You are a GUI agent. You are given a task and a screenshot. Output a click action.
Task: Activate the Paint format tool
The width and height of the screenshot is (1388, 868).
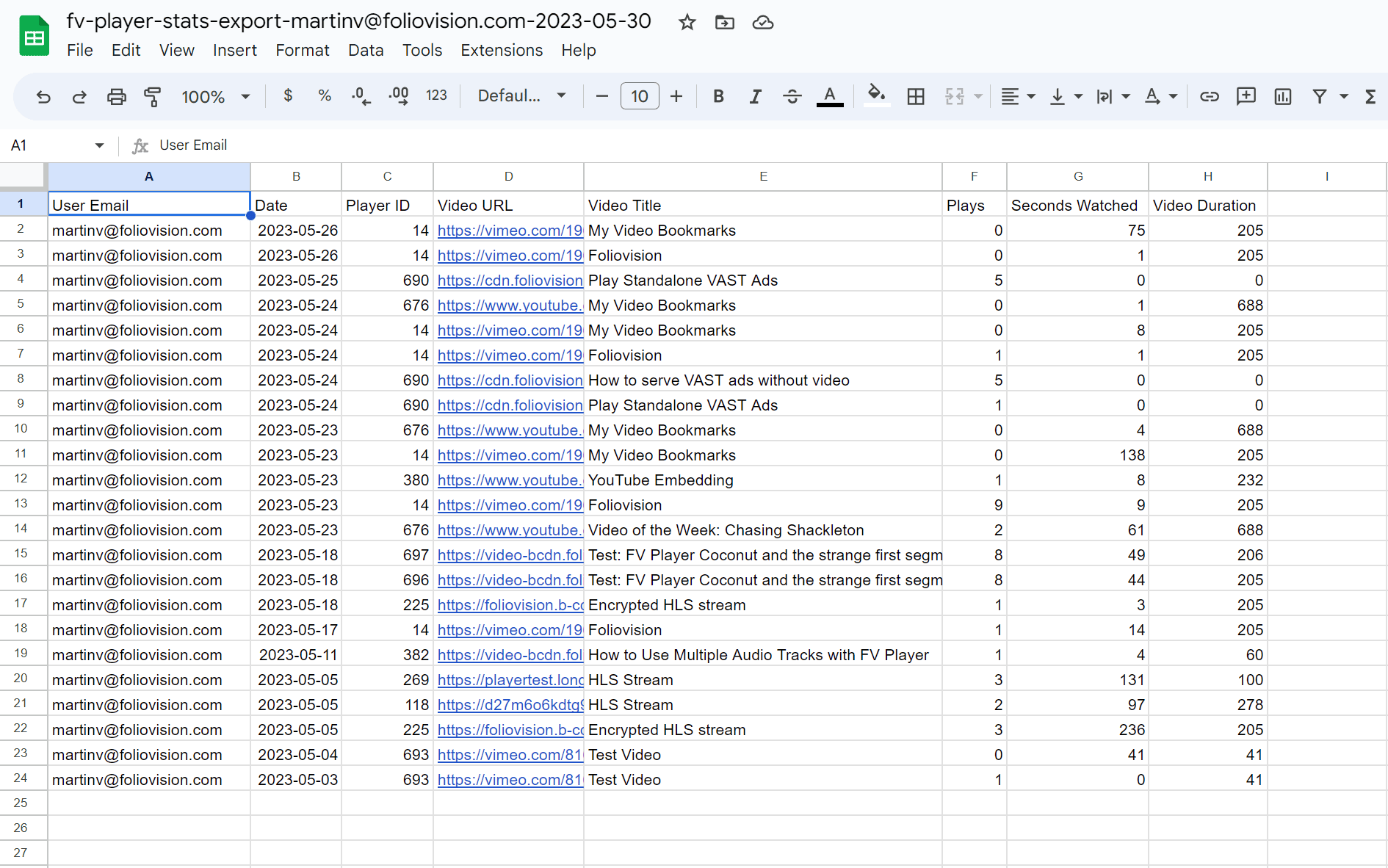152,96
